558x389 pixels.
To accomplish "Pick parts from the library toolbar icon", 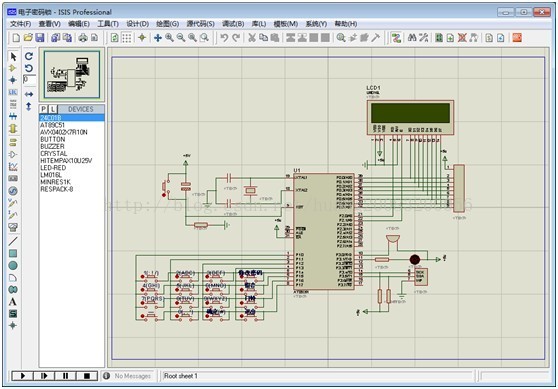I will tap(341, 38).
